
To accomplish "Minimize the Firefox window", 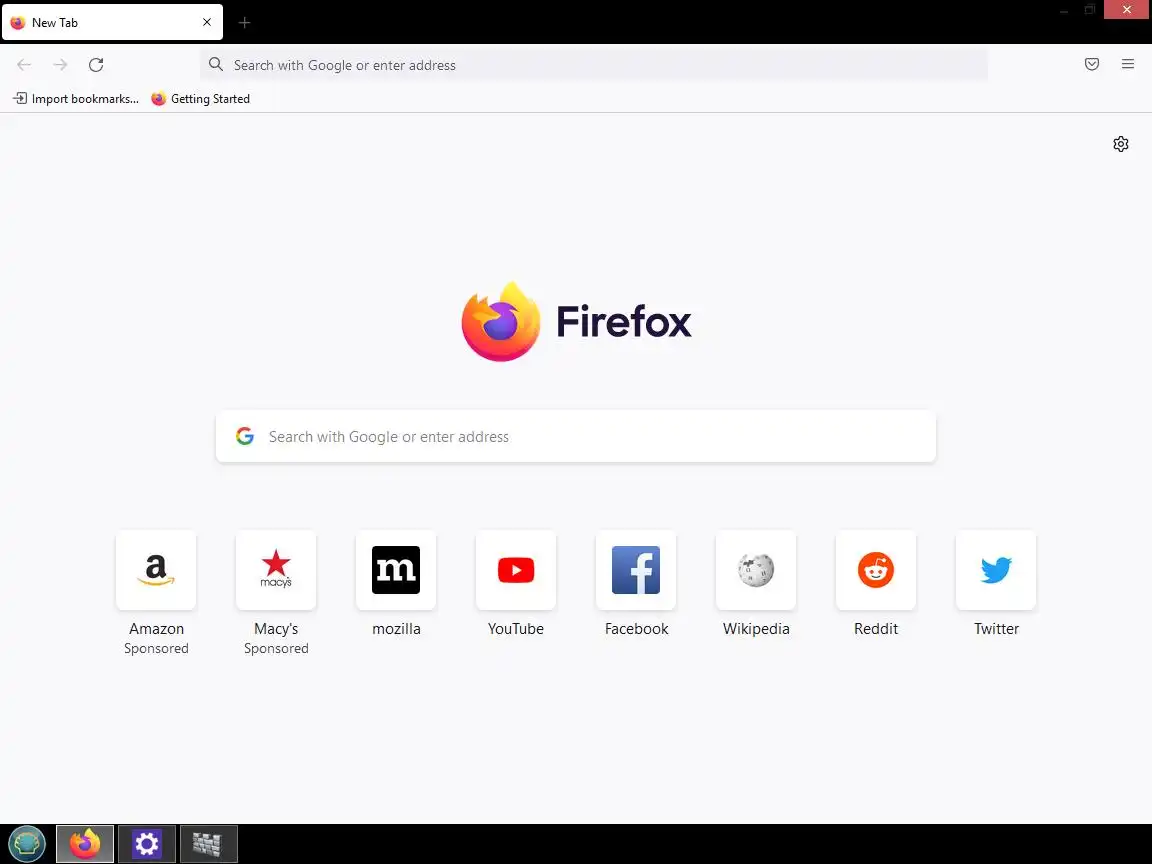I will (x=1063, y=10).
